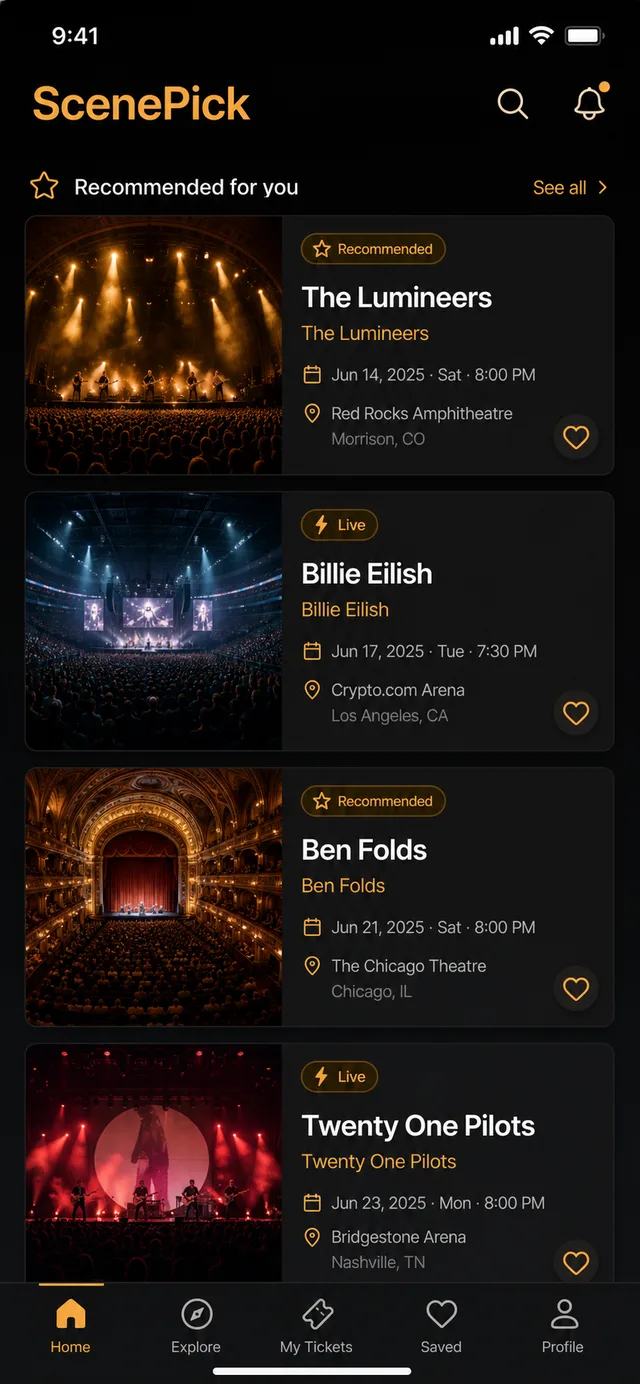The height and width of the screenshot is (1384, 640).
Task: Favorite The Lumineers event with the heart
Action: pos(576,437)
